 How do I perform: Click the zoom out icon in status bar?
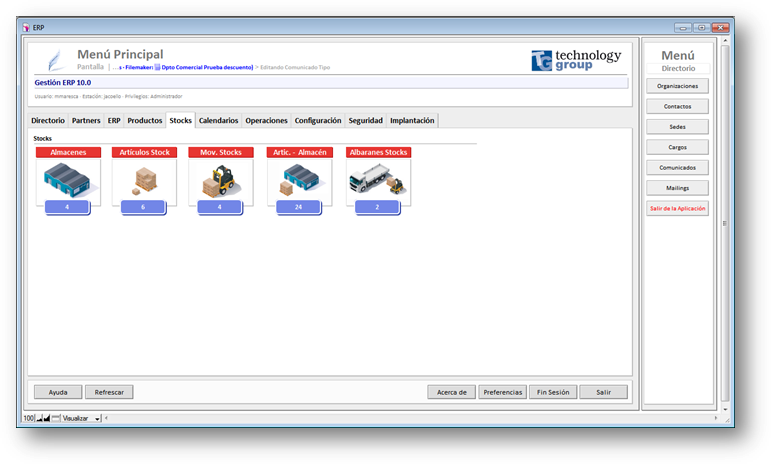tap(39, 418)
